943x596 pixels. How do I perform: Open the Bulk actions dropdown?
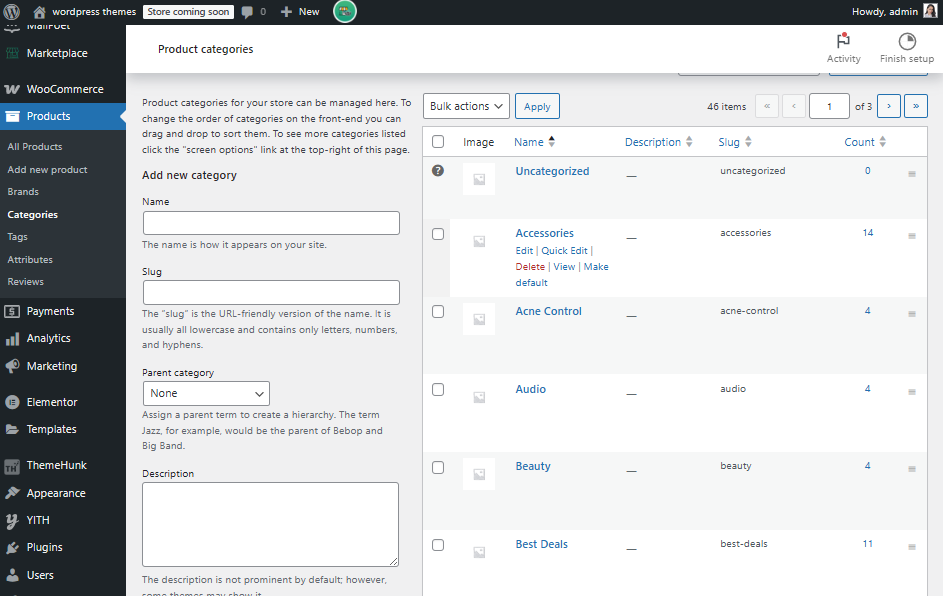(x=466, y=106)
